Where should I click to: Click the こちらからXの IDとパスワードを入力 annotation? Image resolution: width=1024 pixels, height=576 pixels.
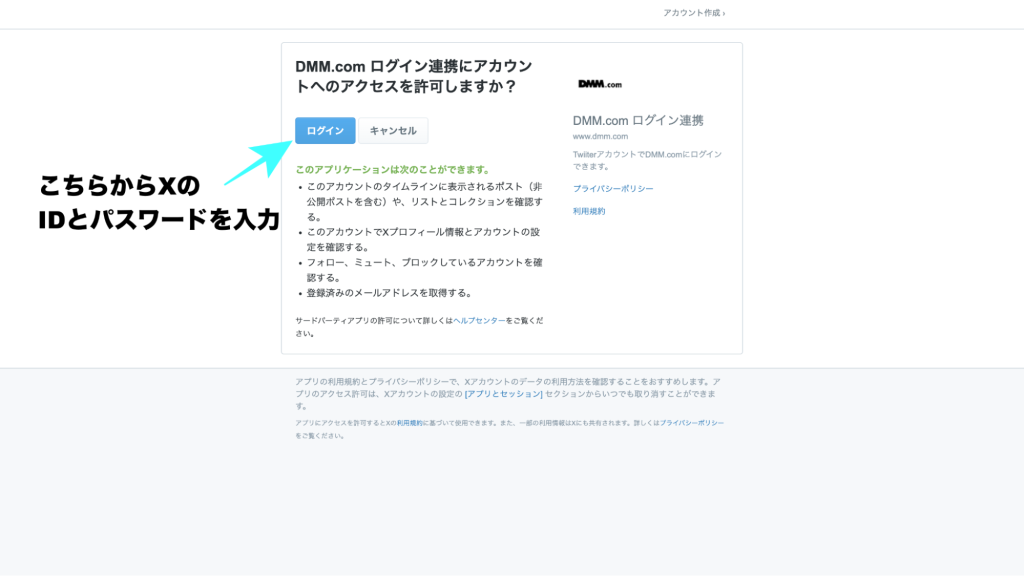(x=158, y=203)
